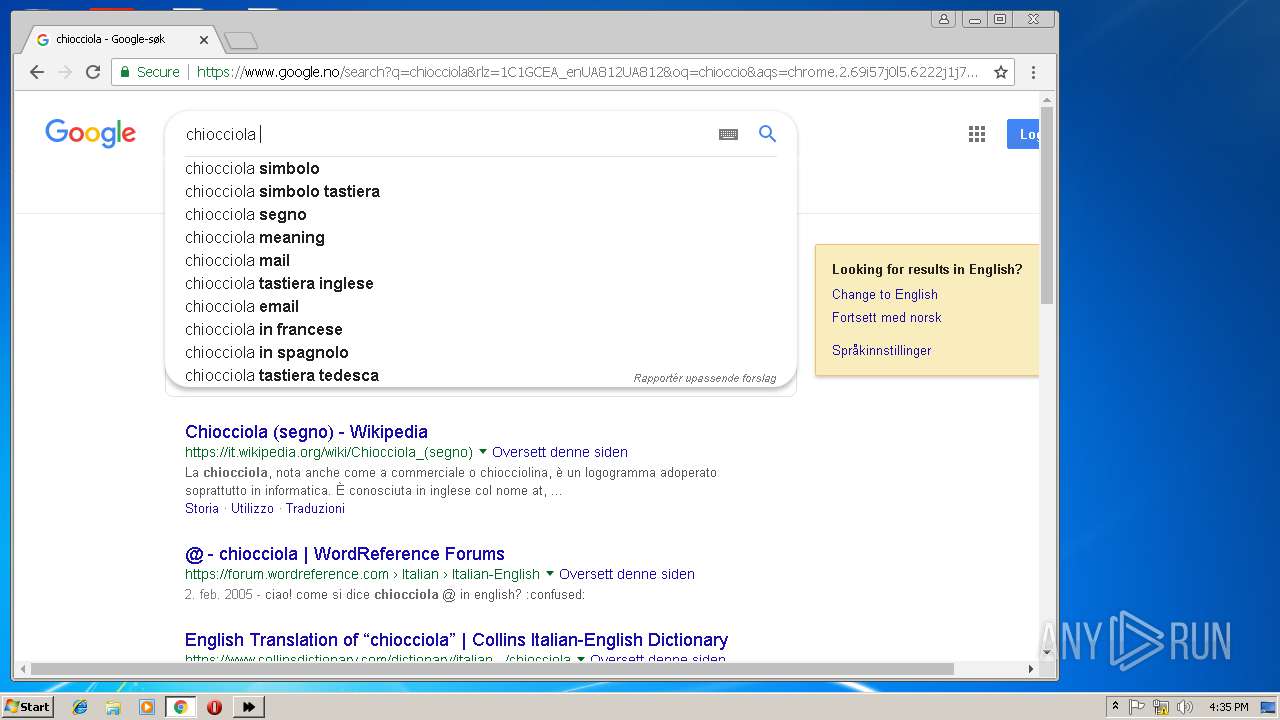Viewport: 1280px width, 720px height.
Task: Open Action Center flag icon in tray
Action: [1137, 707]
